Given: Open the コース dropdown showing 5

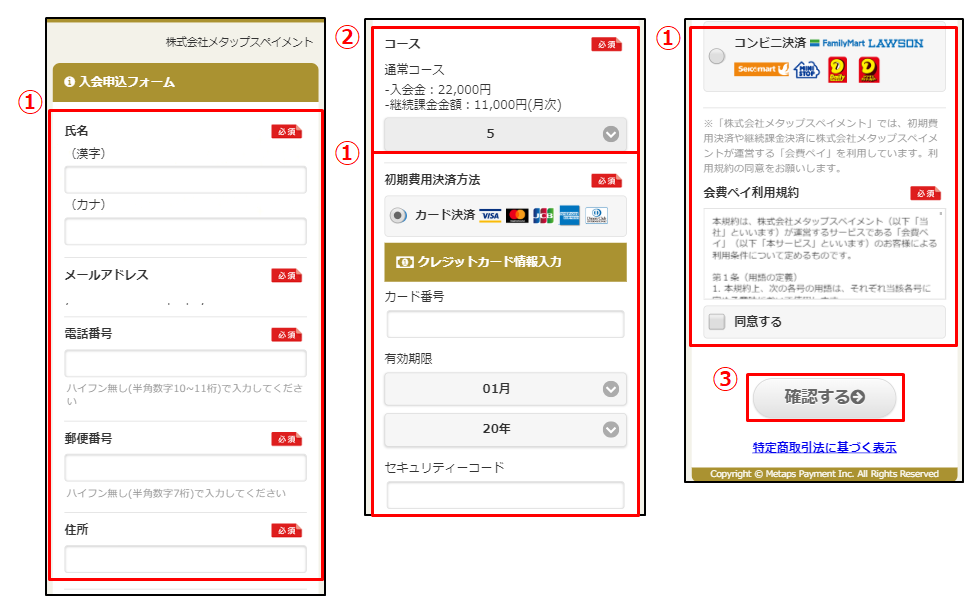Looking at the screenshot, I should pyautogui.click(x=505, y=133).
